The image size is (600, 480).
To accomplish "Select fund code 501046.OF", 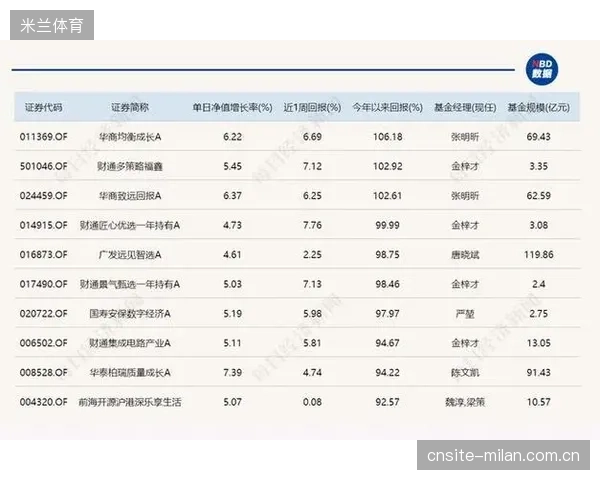I will (x=44, y=166).
